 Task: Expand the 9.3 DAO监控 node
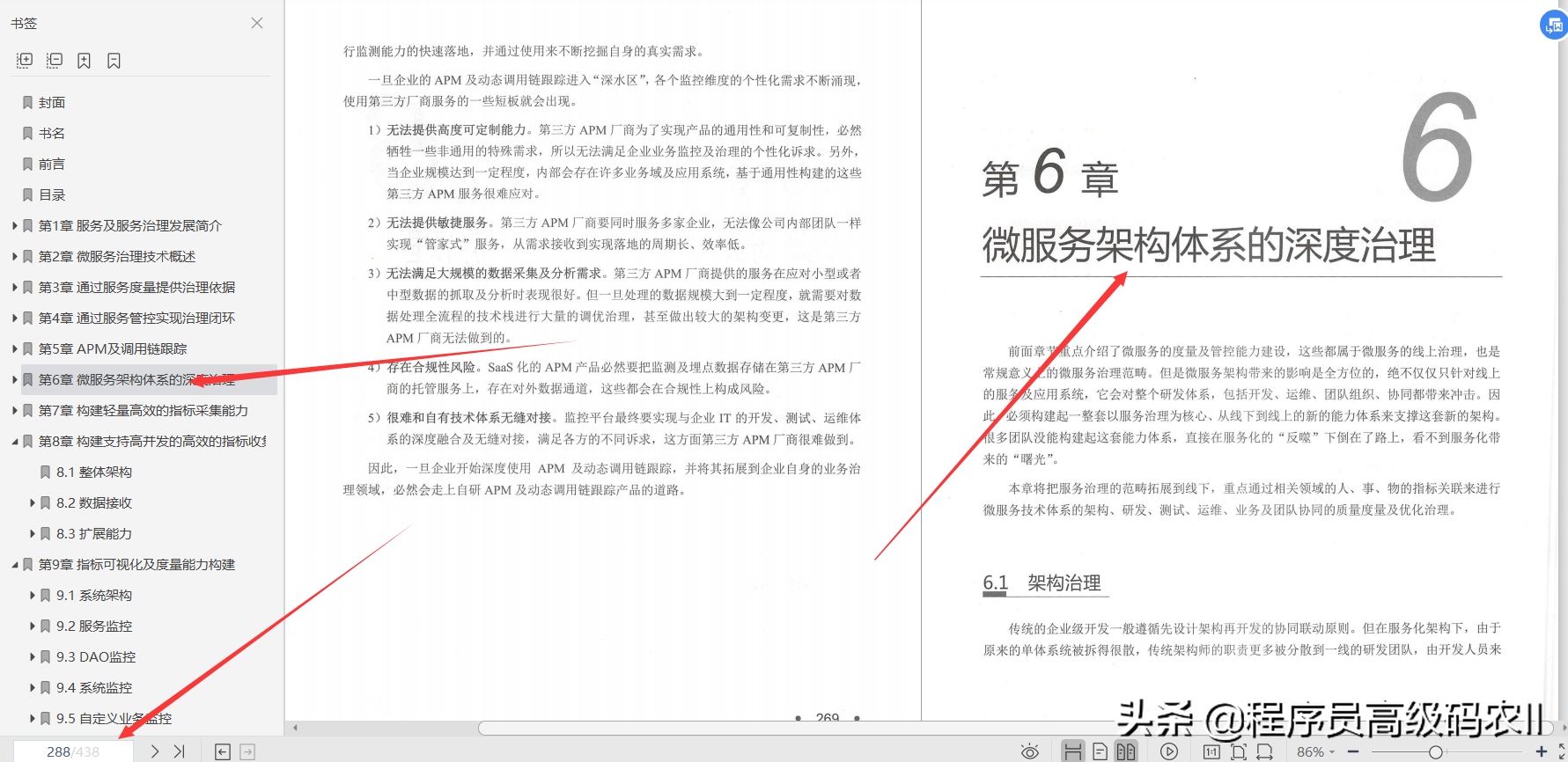point(33,656)
